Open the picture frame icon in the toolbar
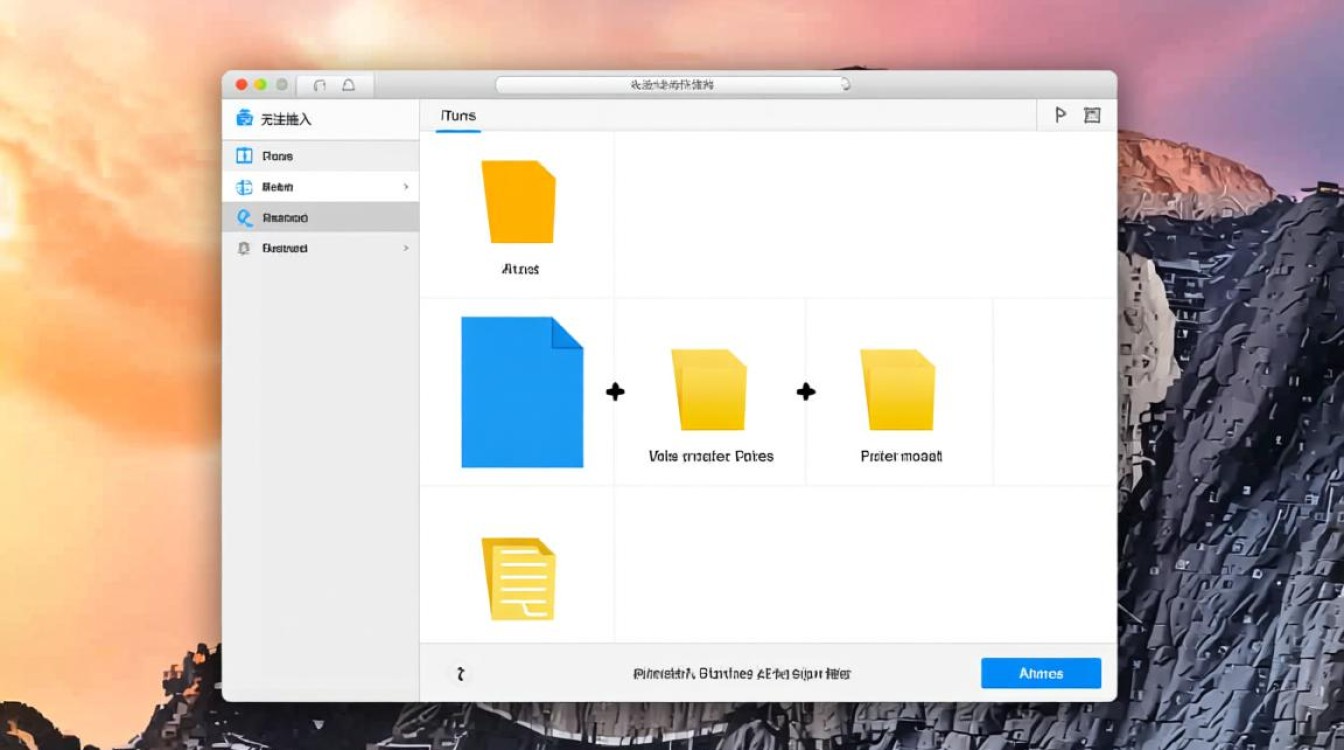 (x=1092, y=115)
